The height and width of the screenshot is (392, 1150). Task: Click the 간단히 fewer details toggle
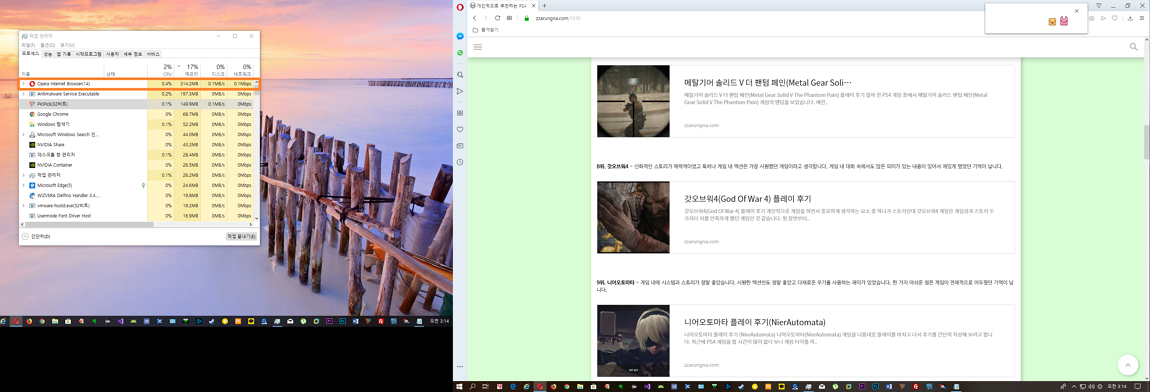point(37,236)
